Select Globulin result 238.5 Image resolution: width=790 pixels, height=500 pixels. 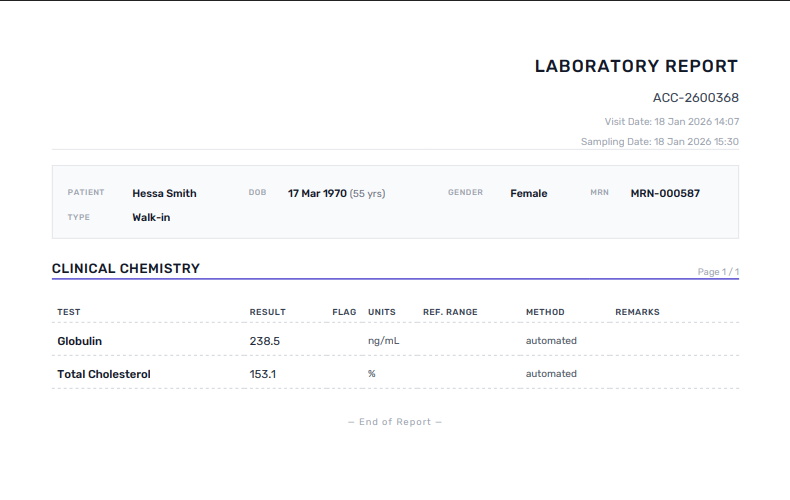pos(265,341)
